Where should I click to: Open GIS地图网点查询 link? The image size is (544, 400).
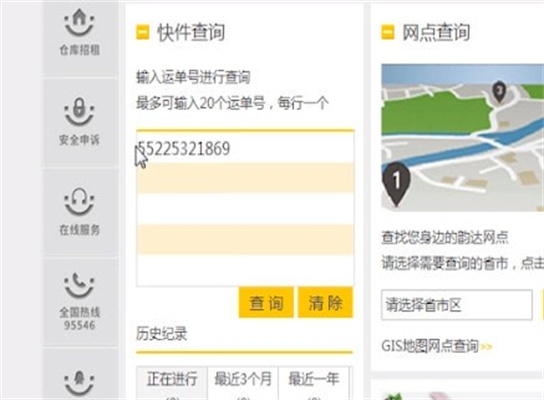(430, 346)
